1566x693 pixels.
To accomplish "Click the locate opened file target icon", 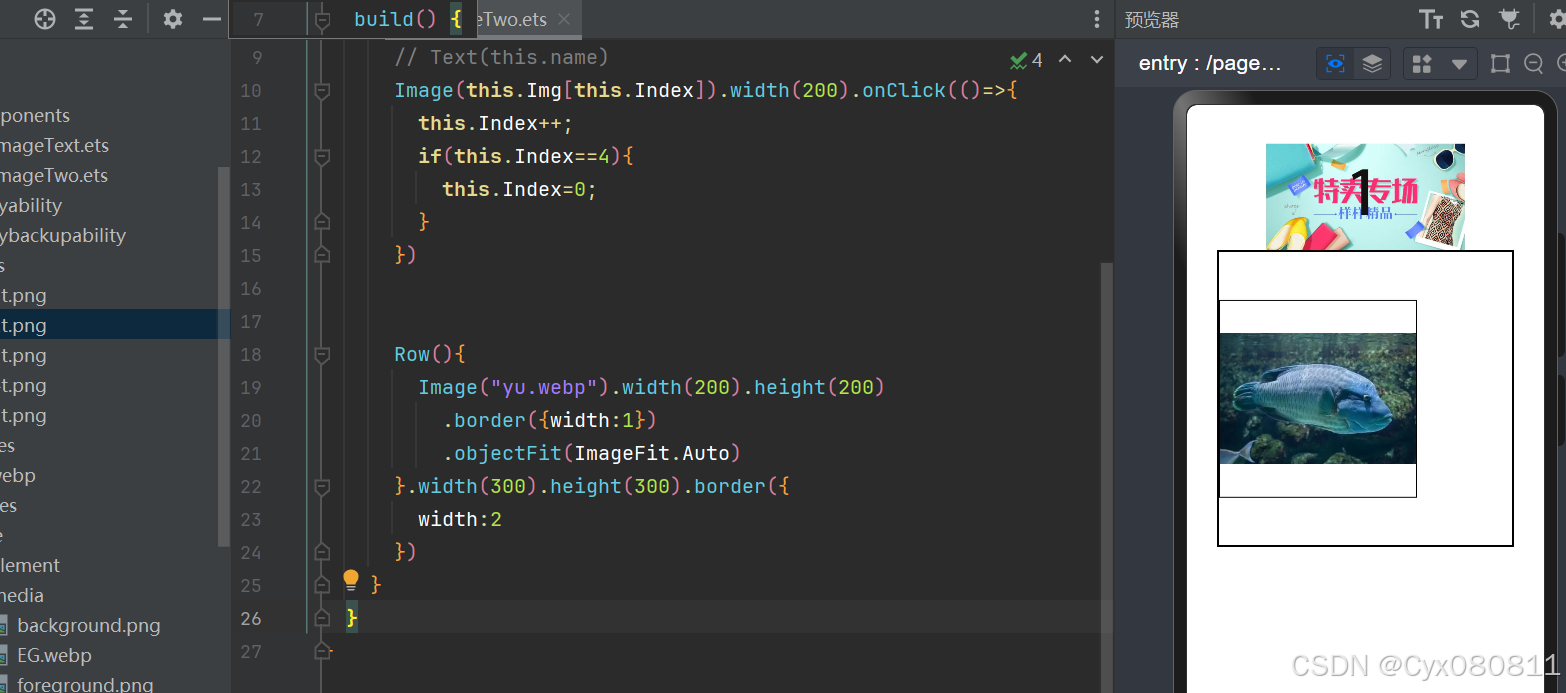I will [45, 19].
